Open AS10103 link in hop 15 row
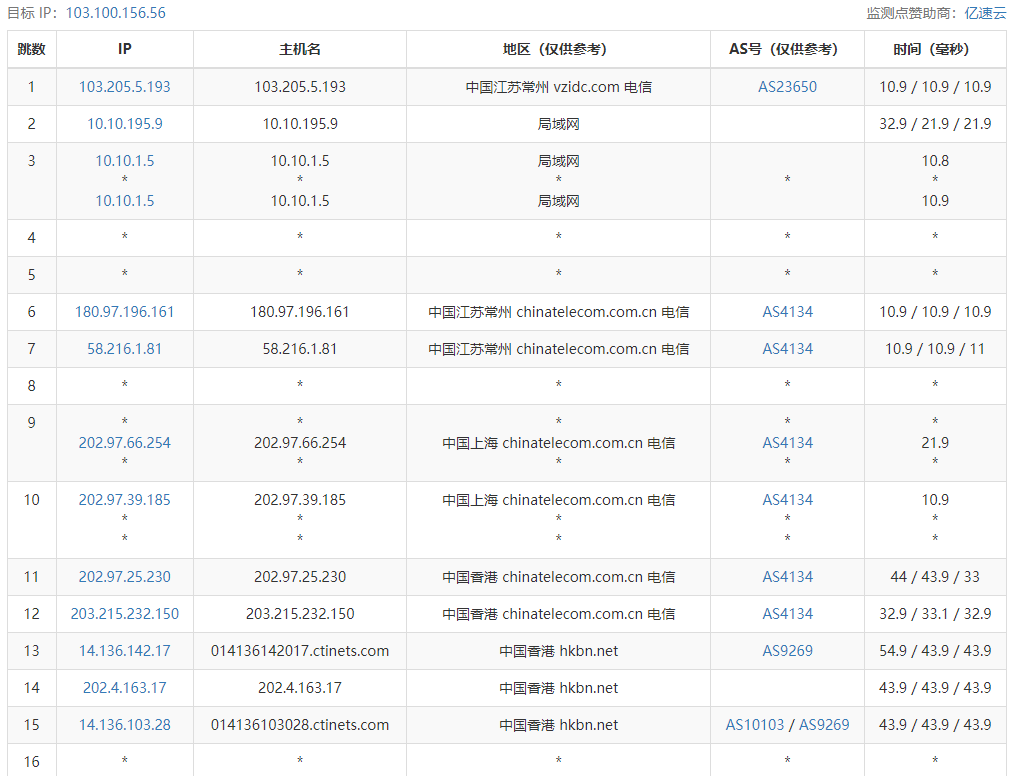 tap(754, 725)
